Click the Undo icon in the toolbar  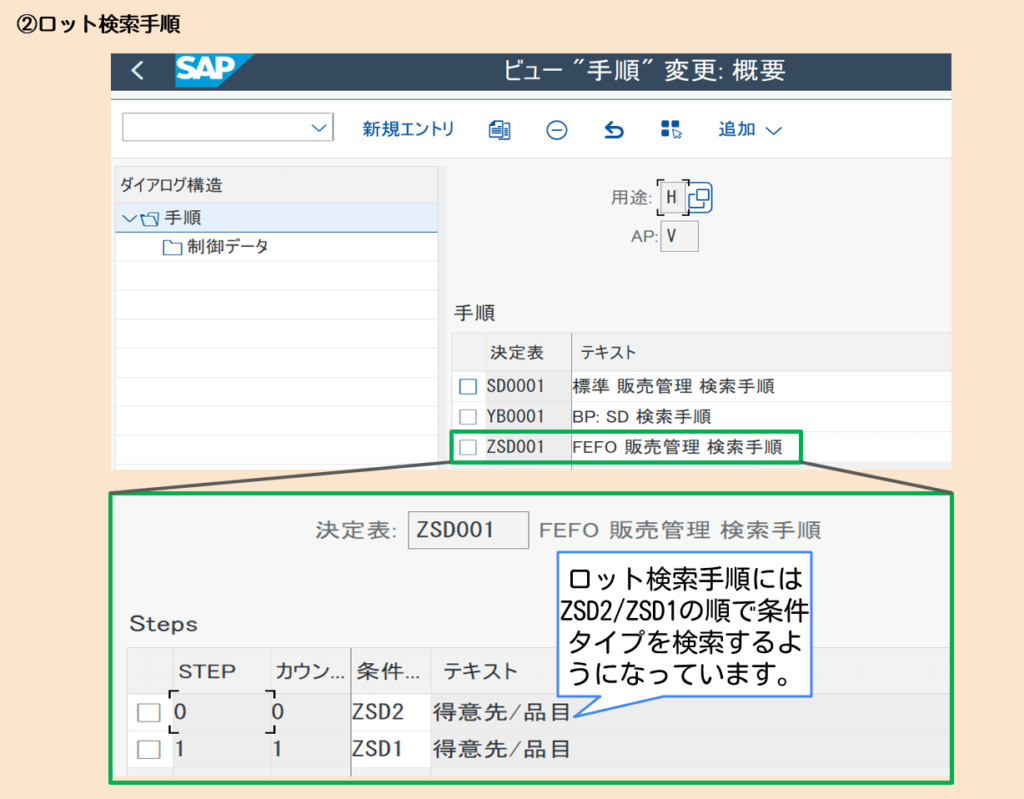click(612, 129)
